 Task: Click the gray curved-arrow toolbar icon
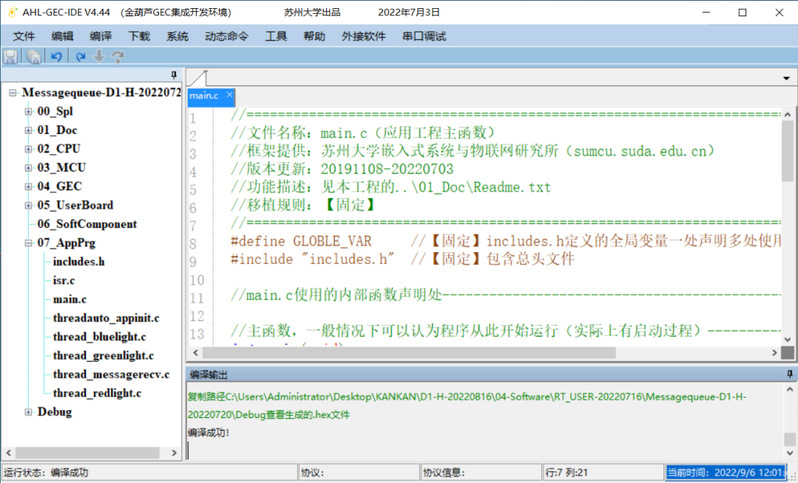(x=118, y=57)
